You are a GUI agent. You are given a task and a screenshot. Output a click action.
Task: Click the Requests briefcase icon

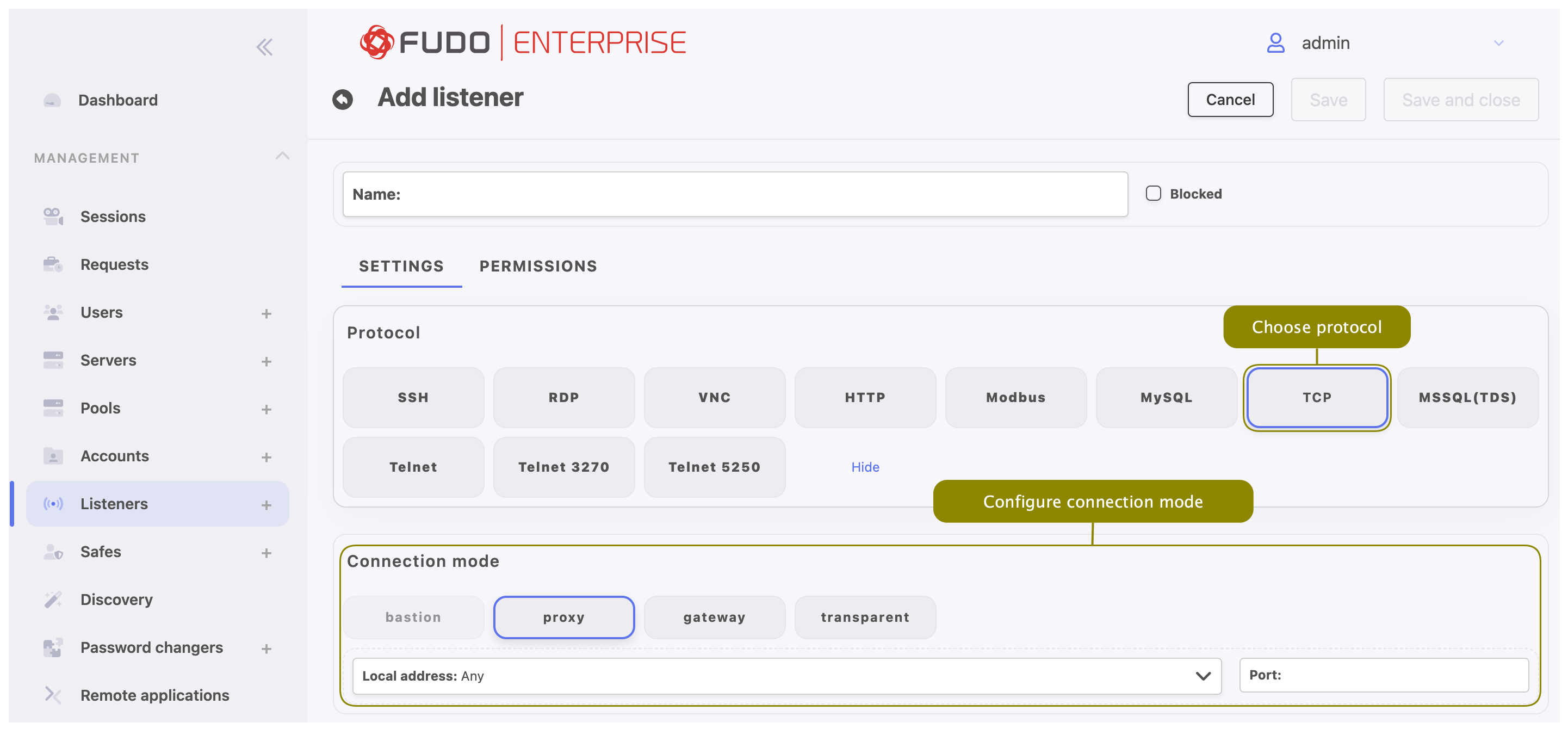click(x=53, y=264)
